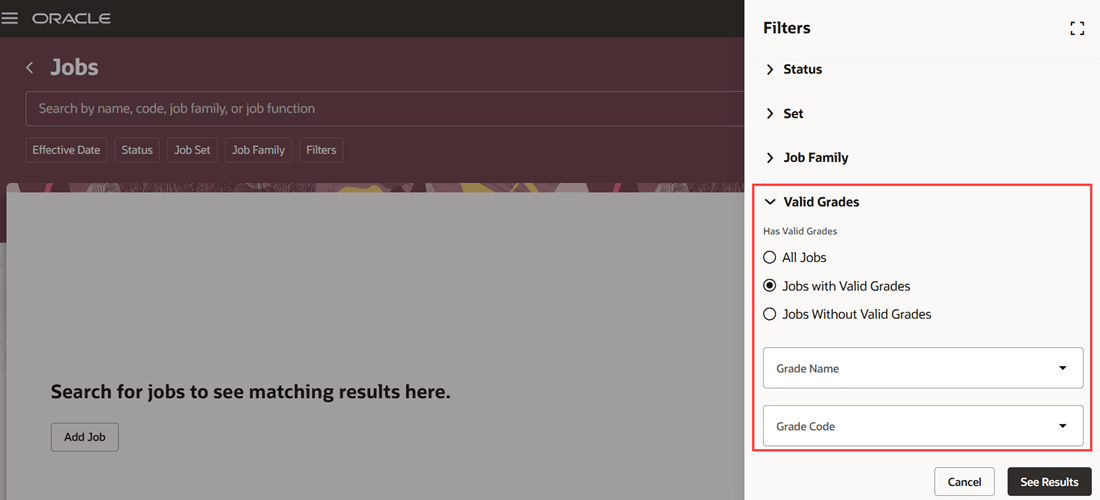Click the Has Valid Grades label
The height and width of the screenshot is (500, 1100).
pyautogui.click(x=800, y=231)
